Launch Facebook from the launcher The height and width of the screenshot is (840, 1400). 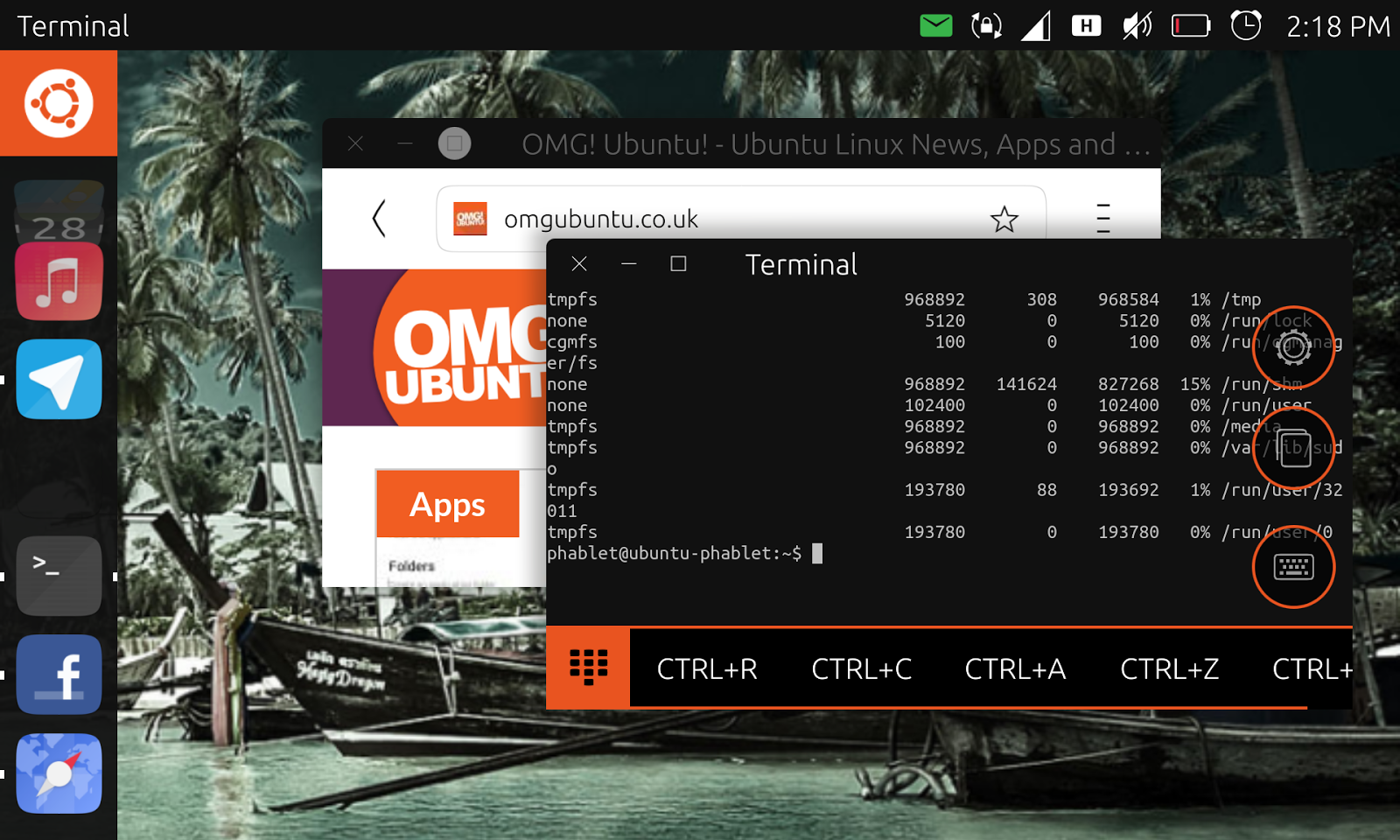tap(59, 675)
